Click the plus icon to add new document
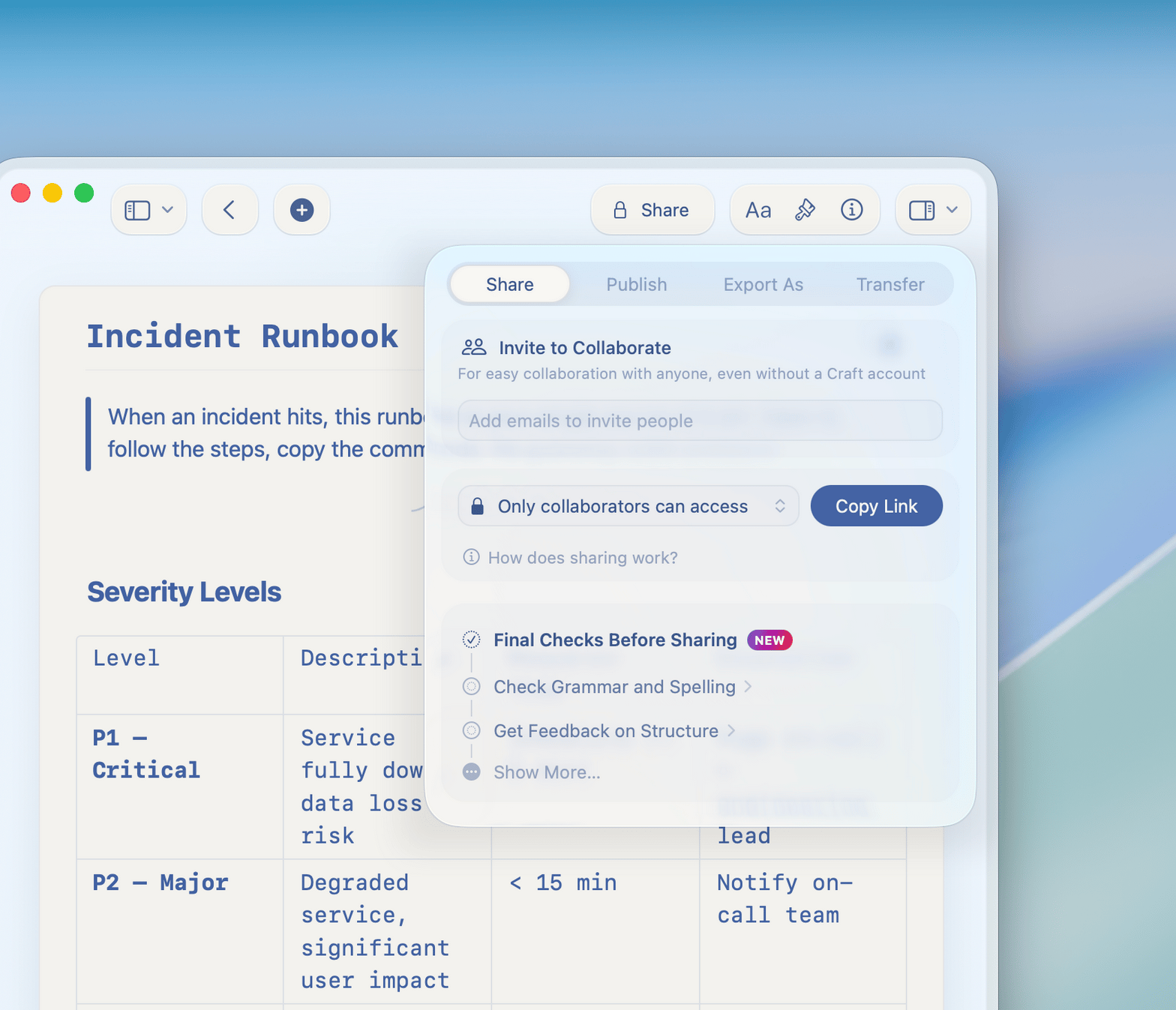 (301, 210)
